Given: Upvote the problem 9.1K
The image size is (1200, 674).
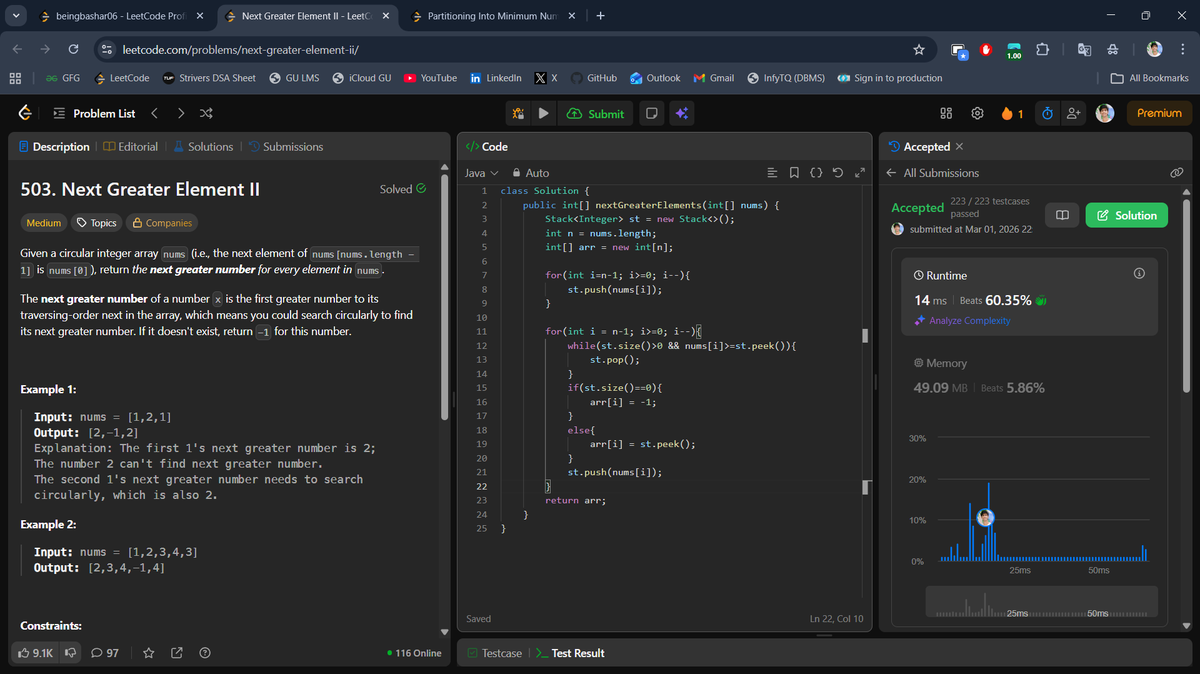Looking at the screenshot, I should click(36, 653).
